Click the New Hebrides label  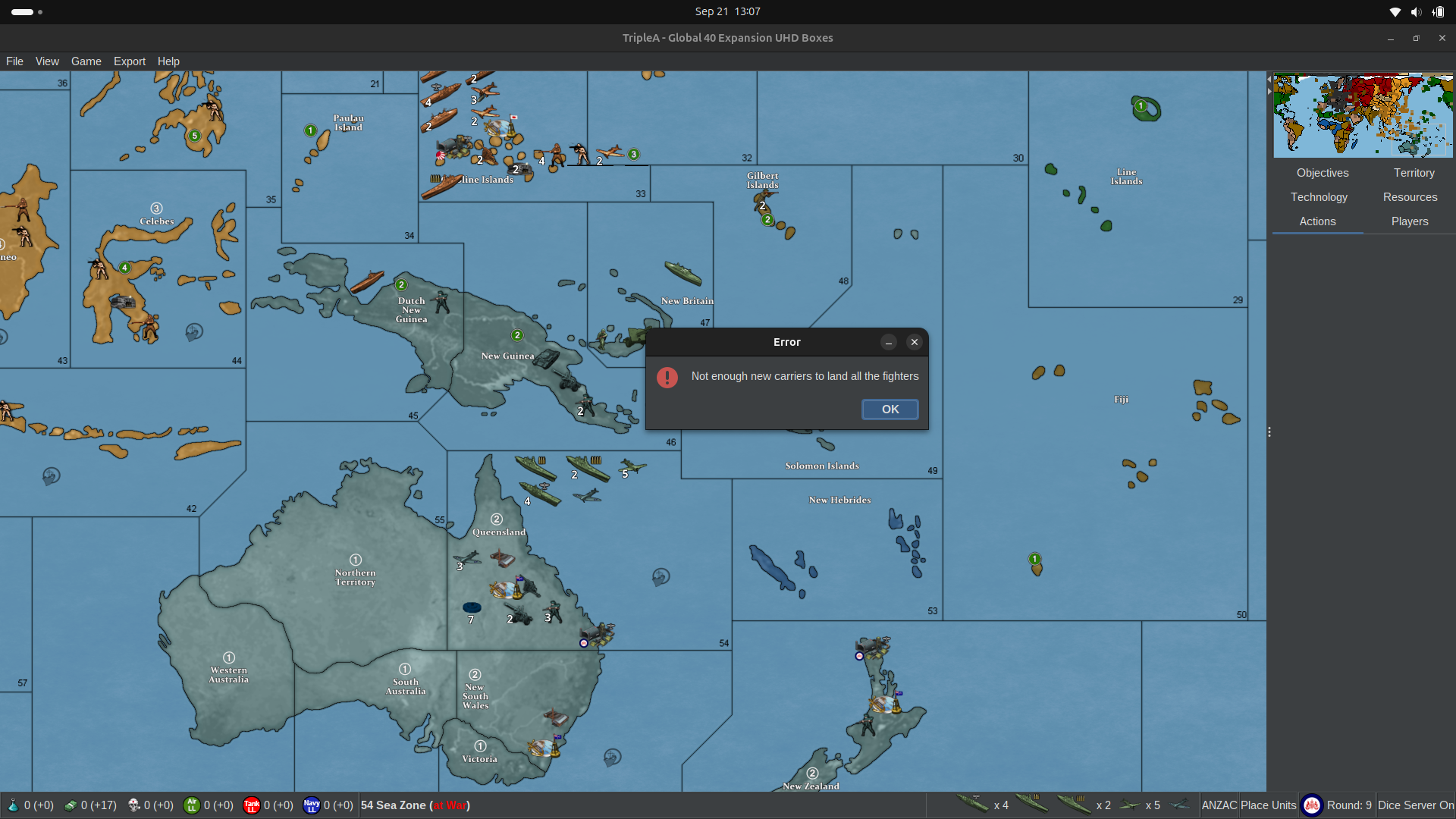pyautogui.click(x=839, y=500)
